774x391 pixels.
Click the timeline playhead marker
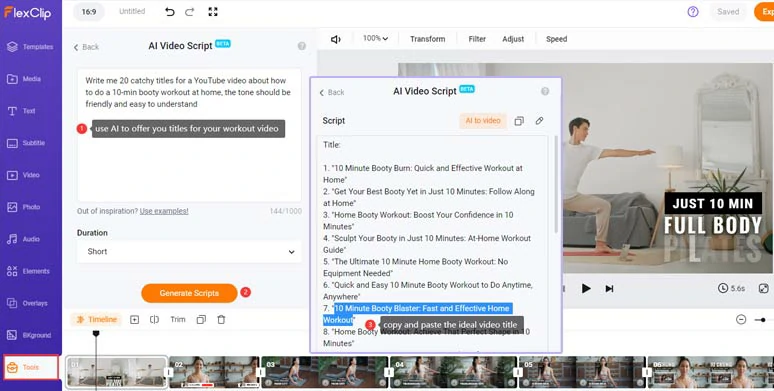coord(96,334)
